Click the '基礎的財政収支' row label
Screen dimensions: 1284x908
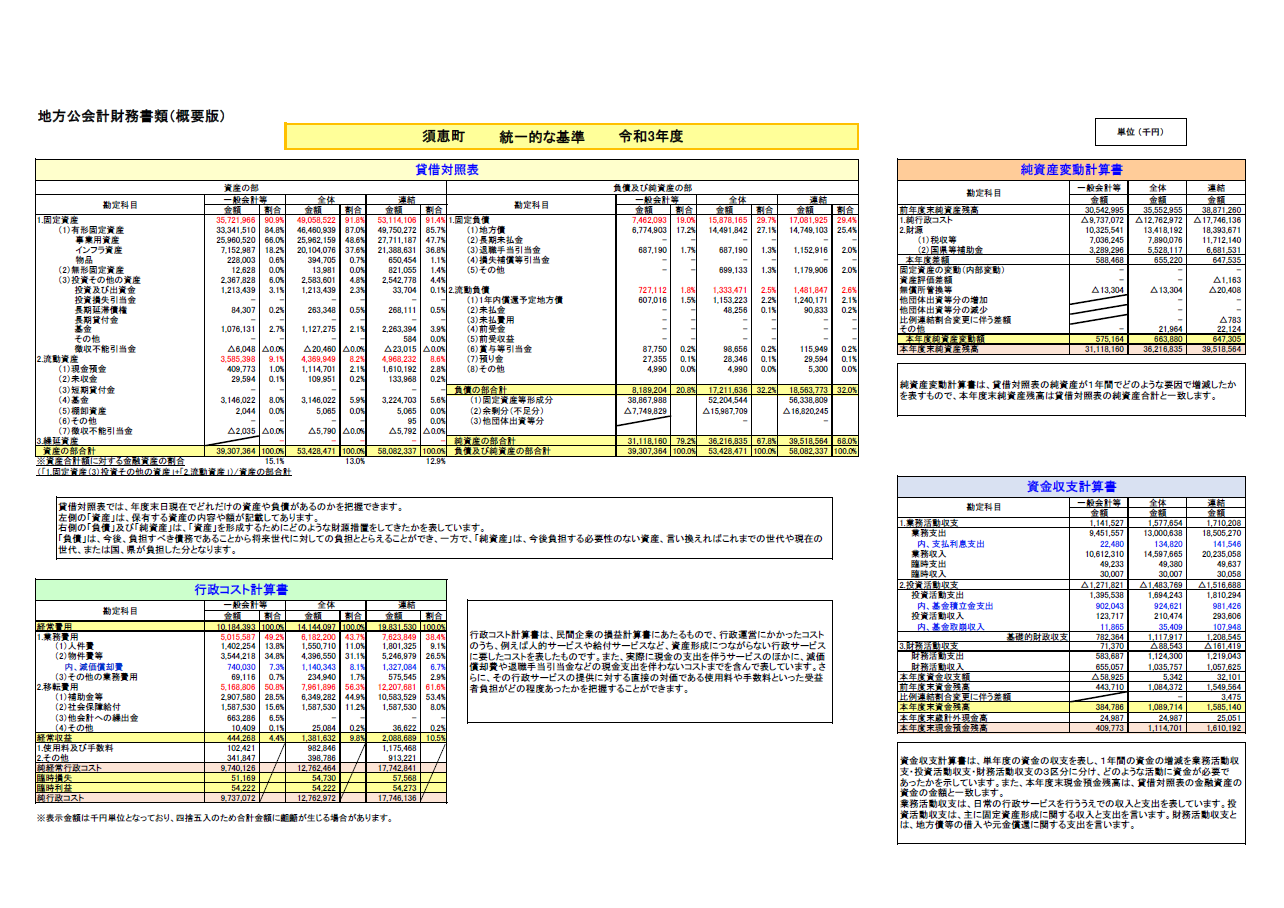[x=1036, y=636]
